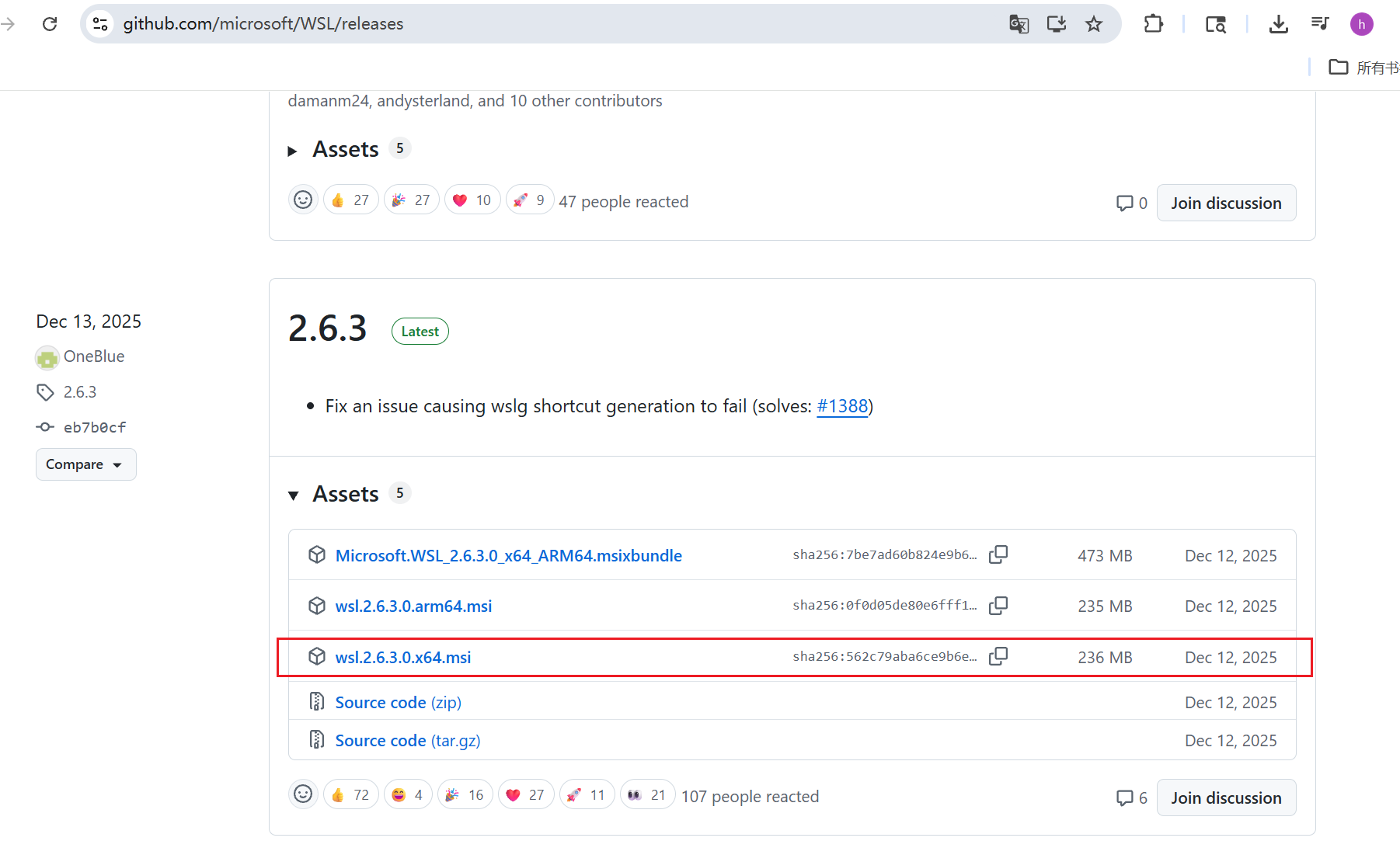Click the commit icon beside eb7b0cf
1400x841 pixels.
coord(45,427)
